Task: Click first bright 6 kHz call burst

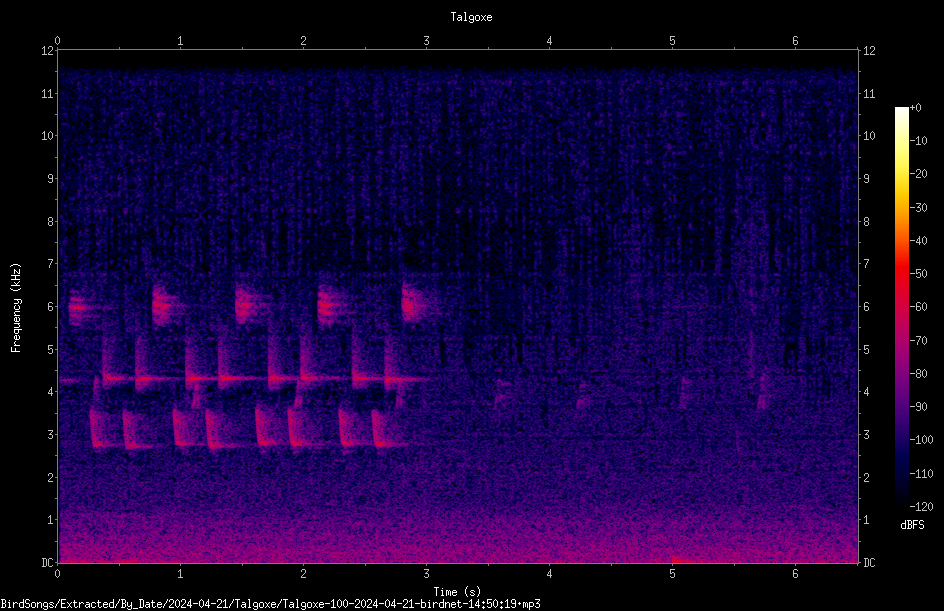Action: (x=78, y=308)
